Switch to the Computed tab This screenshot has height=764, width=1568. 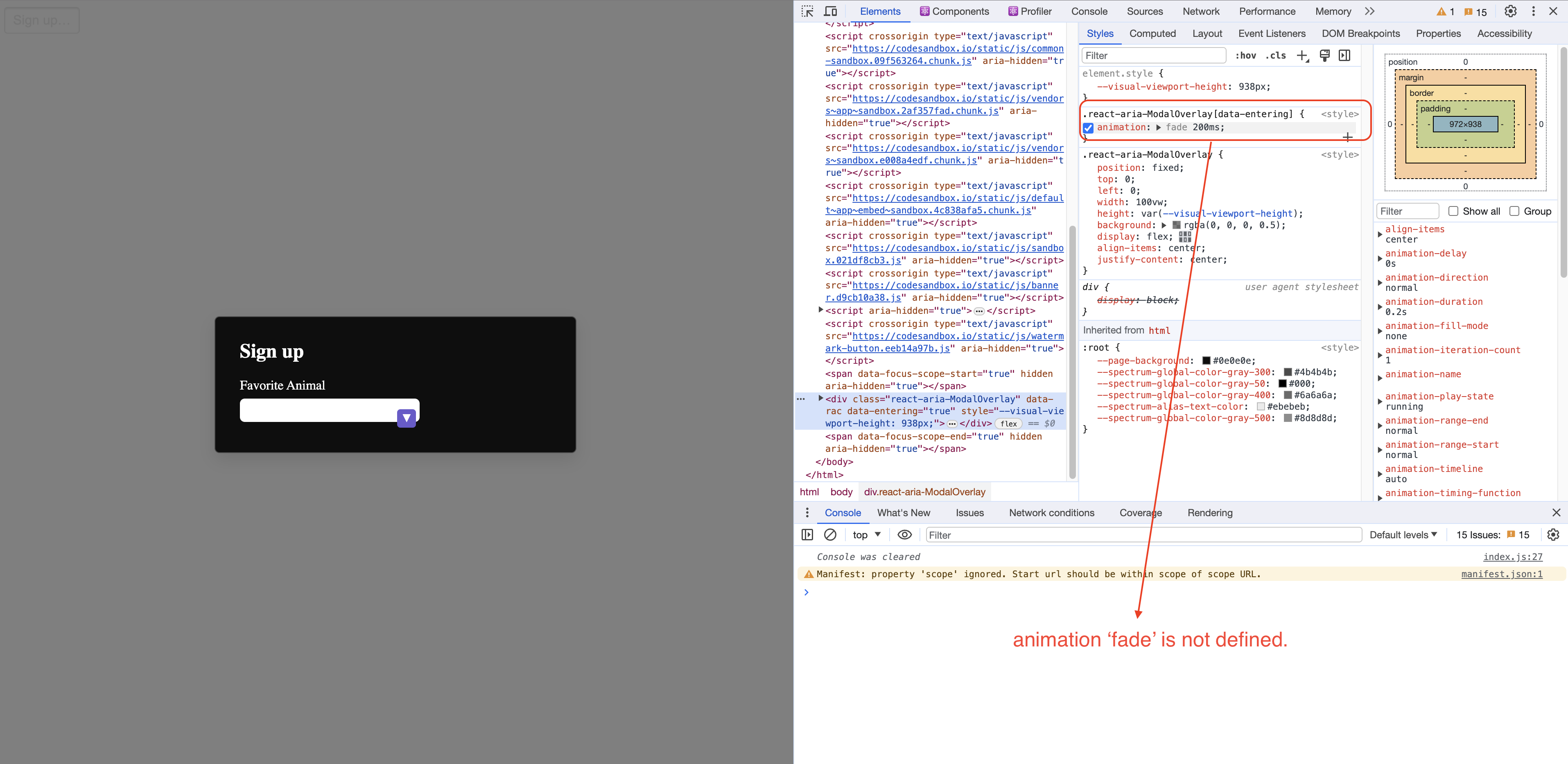point(1152,34)
